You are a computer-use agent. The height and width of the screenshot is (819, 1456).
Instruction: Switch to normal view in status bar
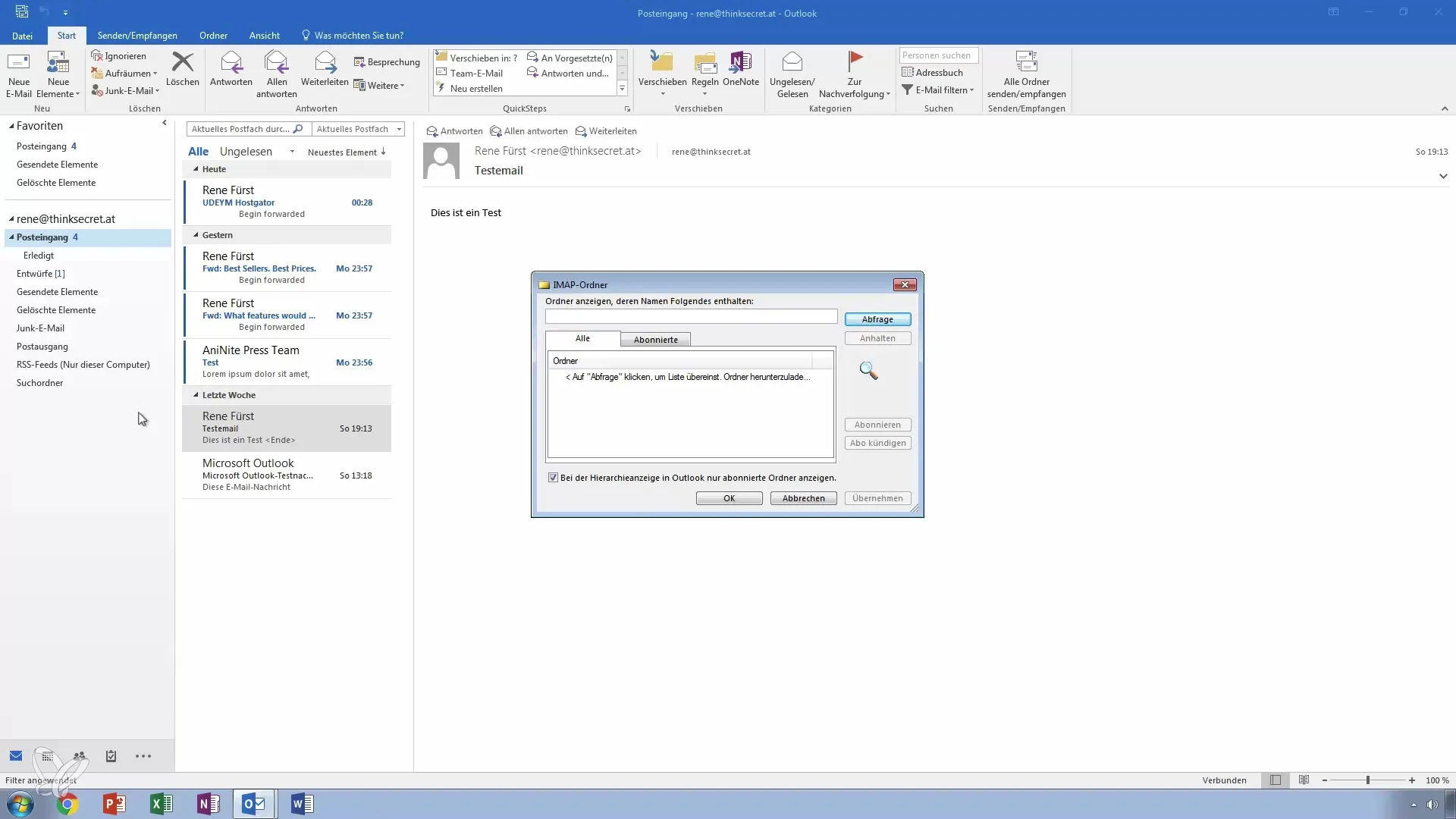(x=1276, y=780)
